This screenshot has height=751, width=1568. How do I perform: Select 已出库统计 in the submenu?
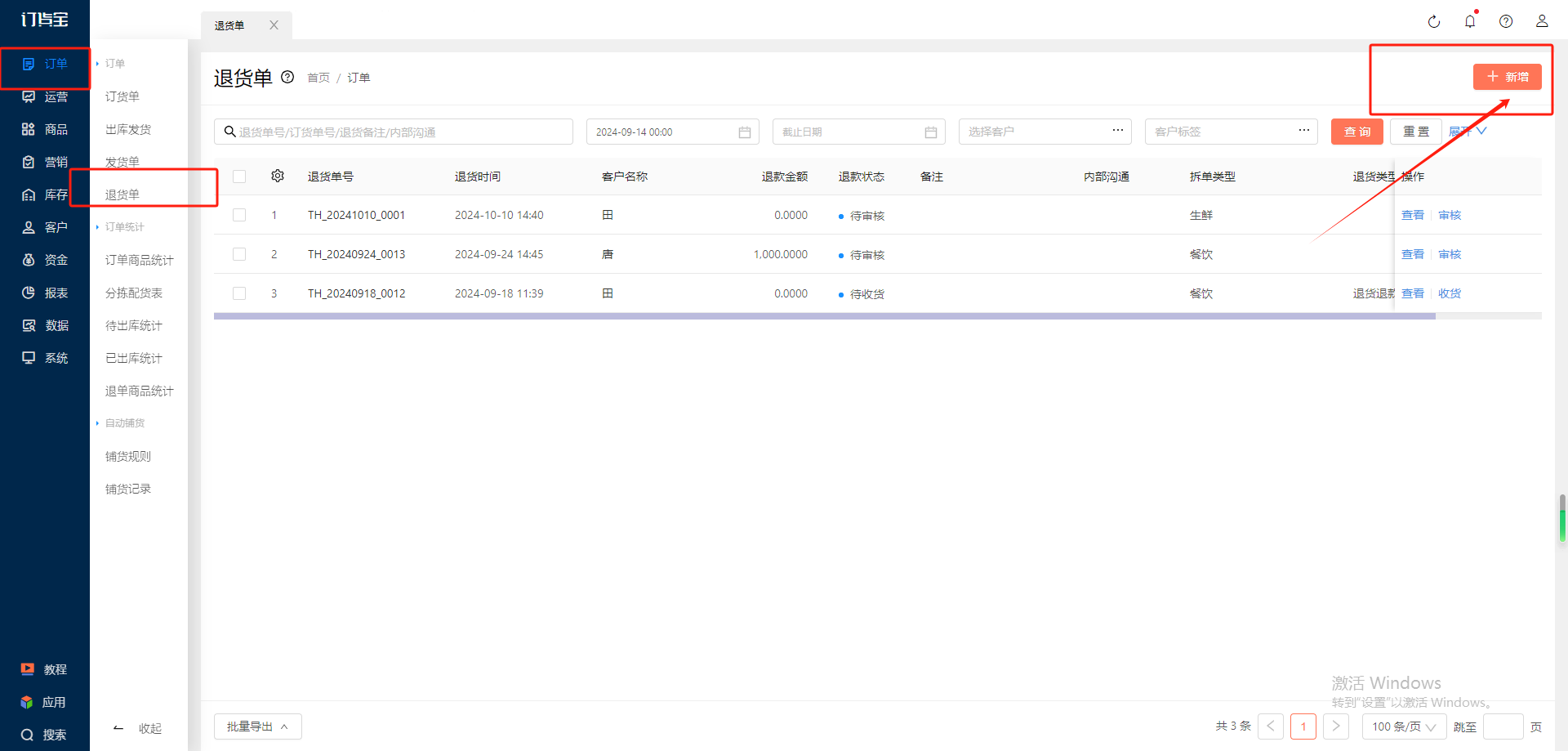click(134, 358)
